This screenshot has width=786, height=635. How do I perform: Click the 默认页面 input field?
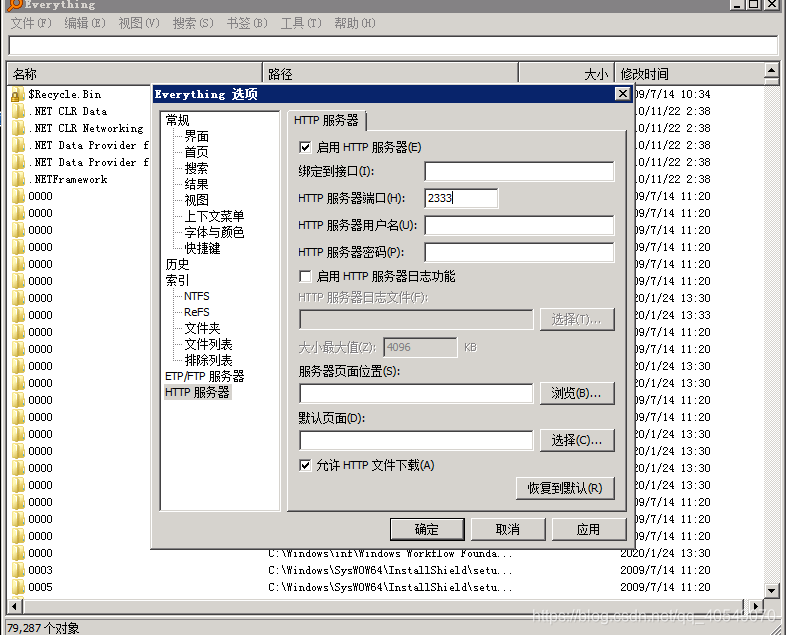tap(416, 440)
